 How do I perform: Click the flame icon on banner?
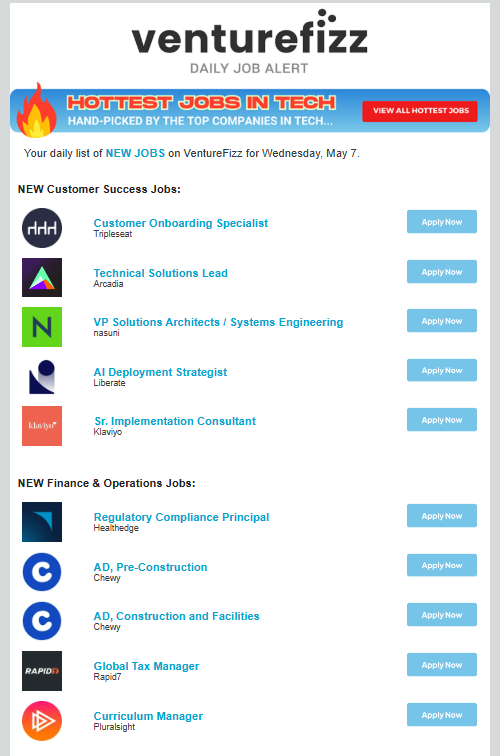pos(36,110)
